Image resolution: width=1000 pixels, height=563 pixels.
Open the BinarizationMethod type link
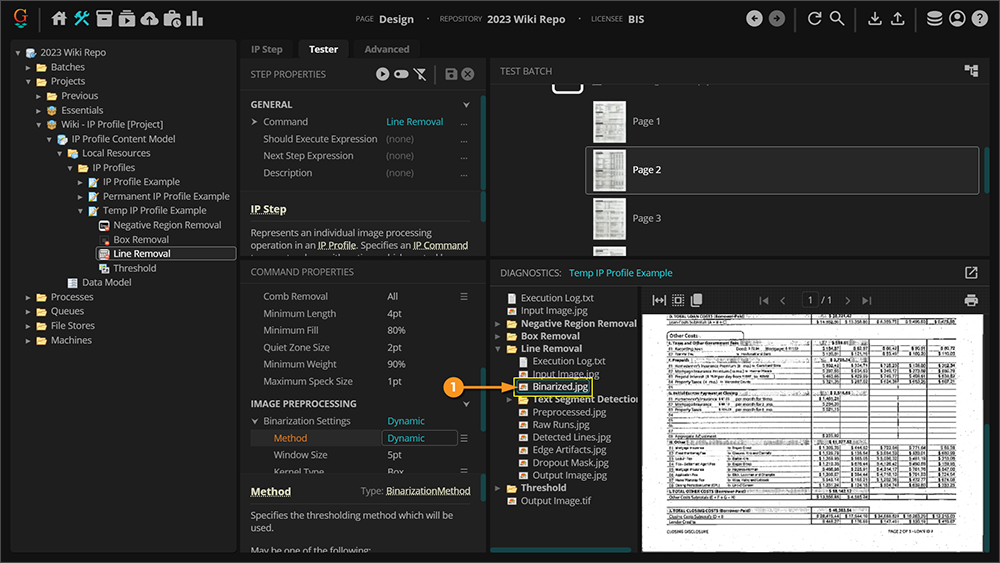[x=428, y=491]
